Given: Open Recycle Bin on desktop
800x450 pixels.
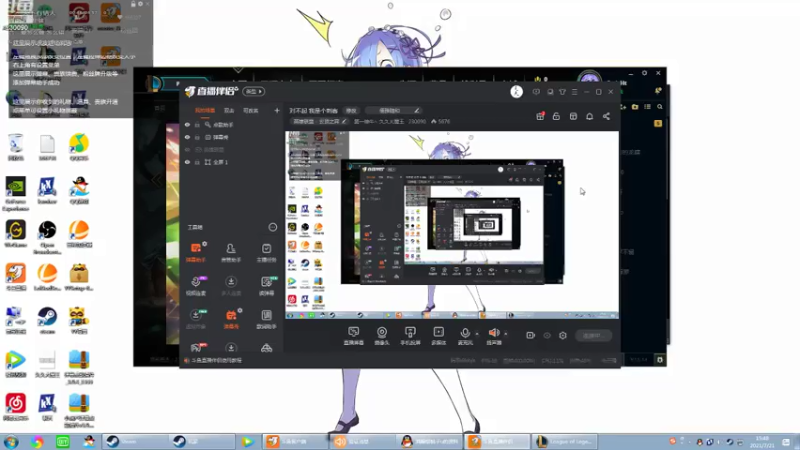Looking at the screenshot, I should point(15,147).
